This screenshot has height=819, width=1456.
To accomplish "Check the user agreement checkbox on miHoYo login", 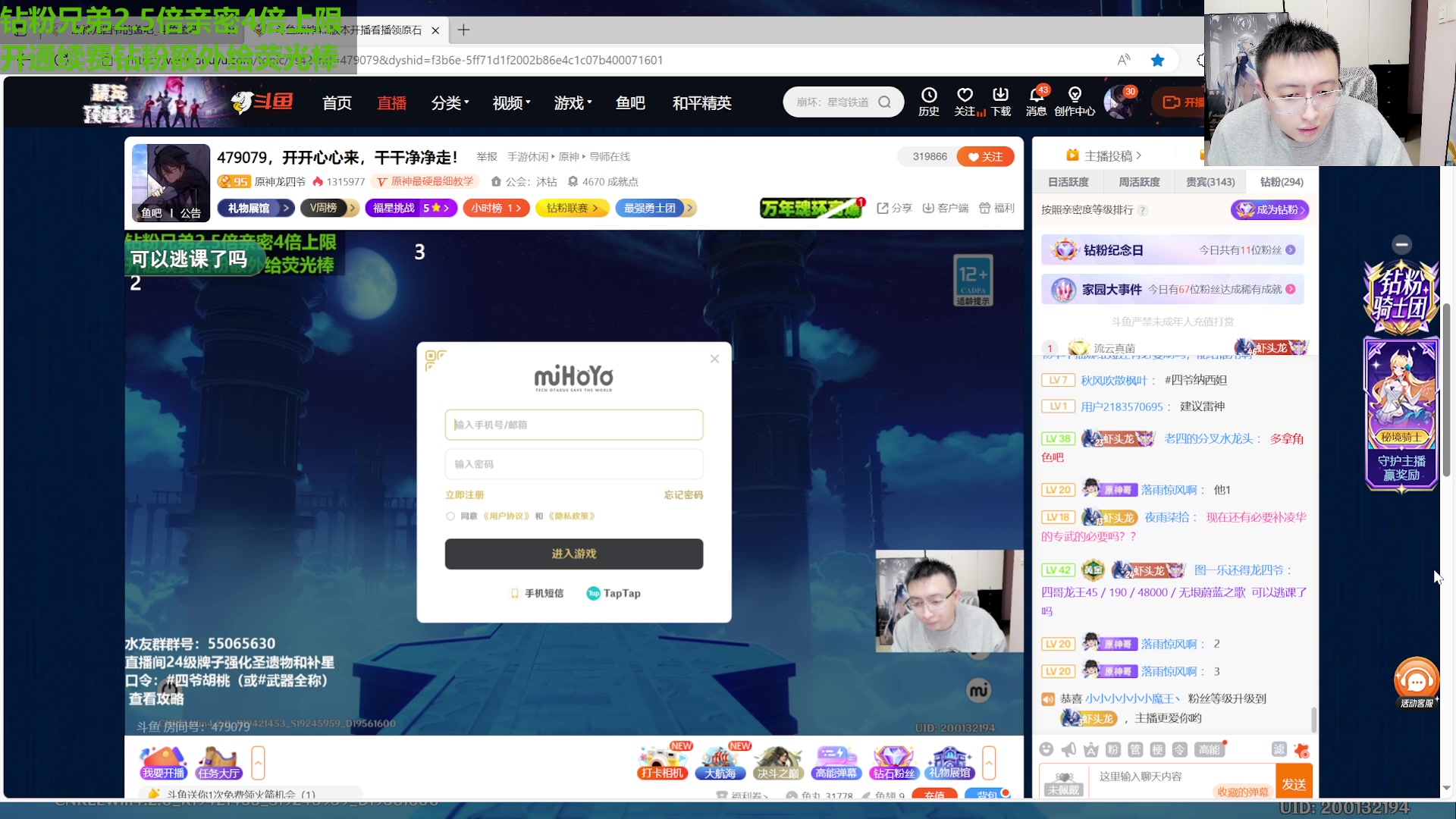I will click(x=450, y=516).
